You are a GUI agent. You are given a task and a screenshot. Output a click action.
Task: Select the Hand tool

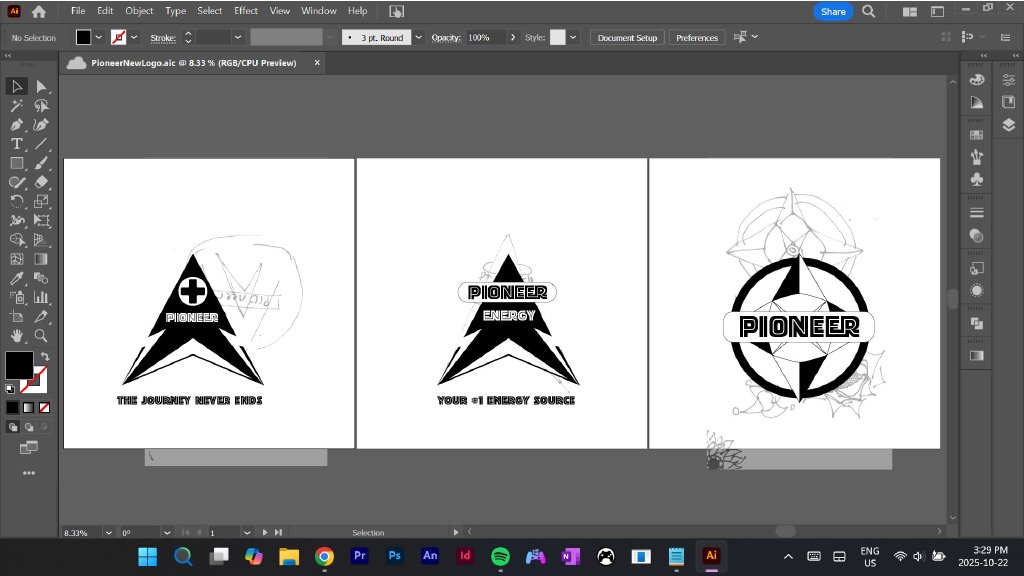coord(17,336)
